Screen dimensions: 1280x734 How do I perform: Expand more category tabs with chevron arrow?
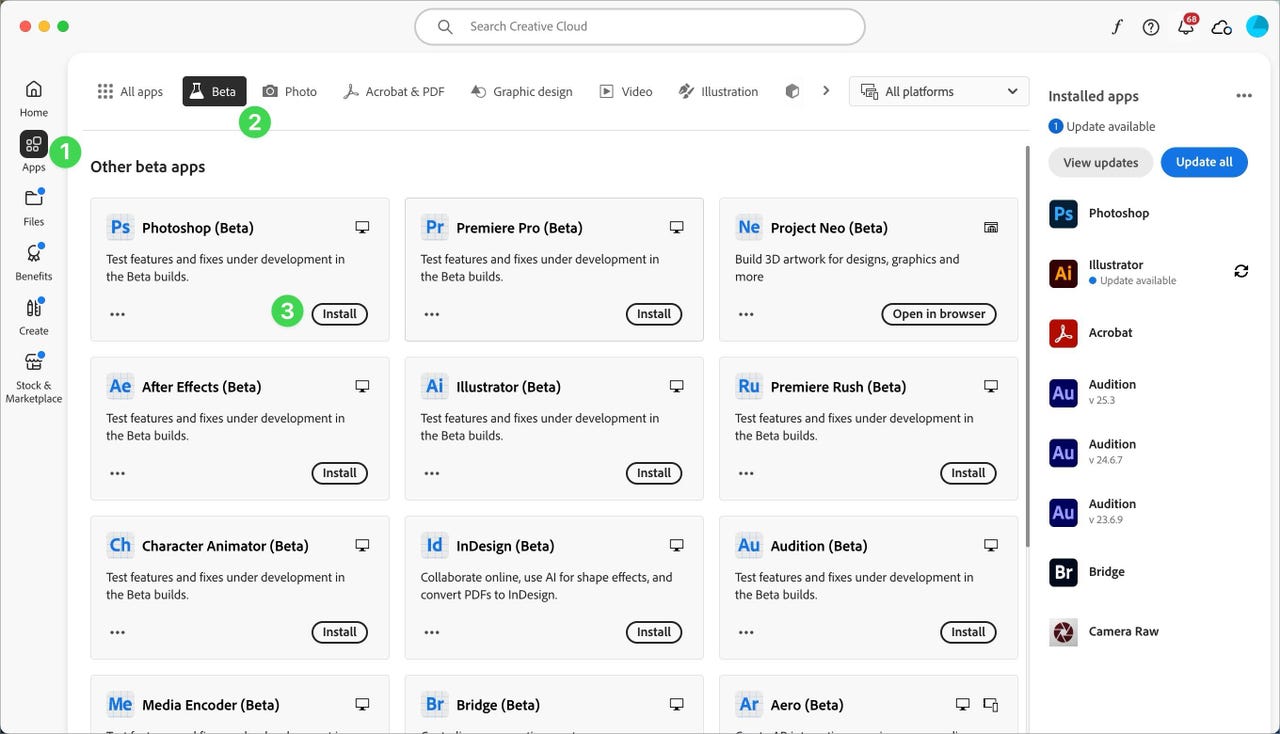tap(826, 91)
